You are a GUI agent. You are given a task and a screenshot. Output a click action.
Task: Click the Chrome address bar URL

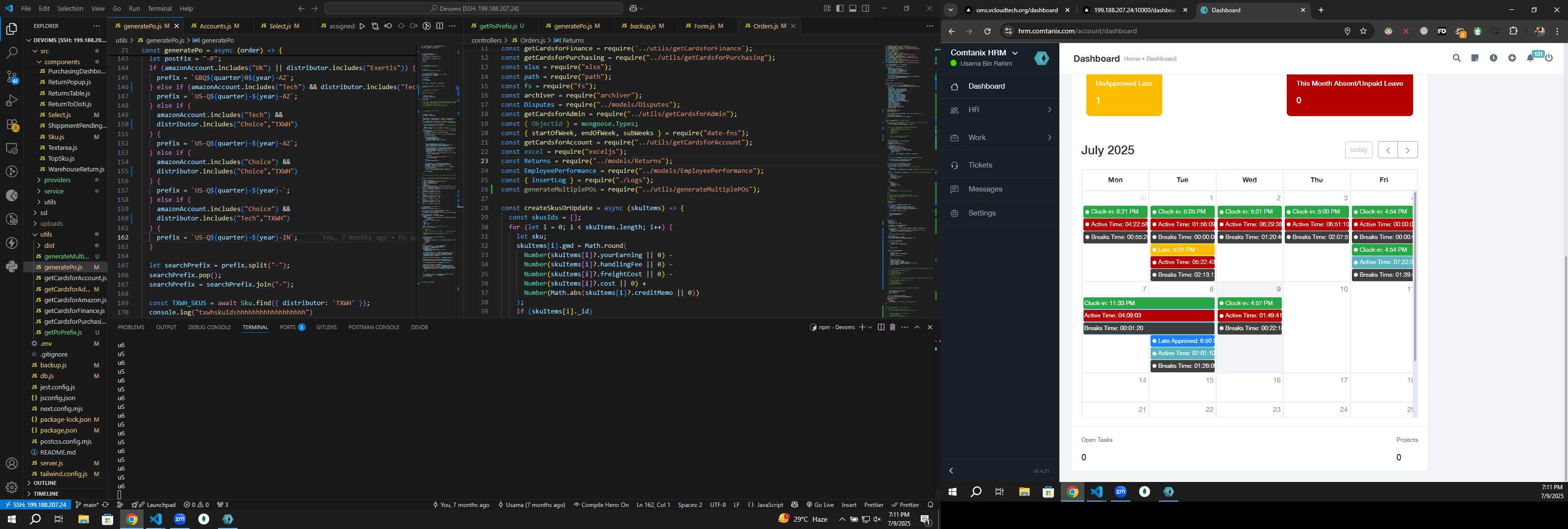pyautogui.click(x=1078, y=31)
